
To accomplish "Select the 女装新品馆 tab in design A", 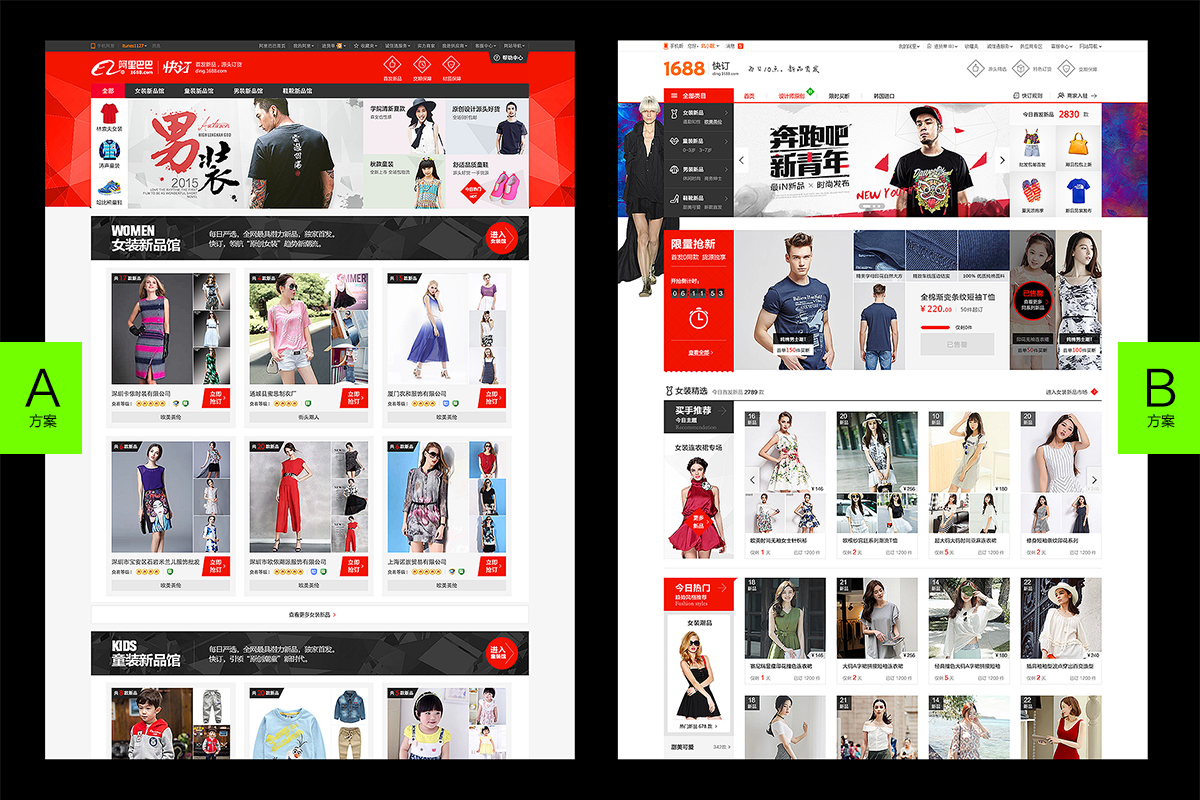I will point(144,91).
